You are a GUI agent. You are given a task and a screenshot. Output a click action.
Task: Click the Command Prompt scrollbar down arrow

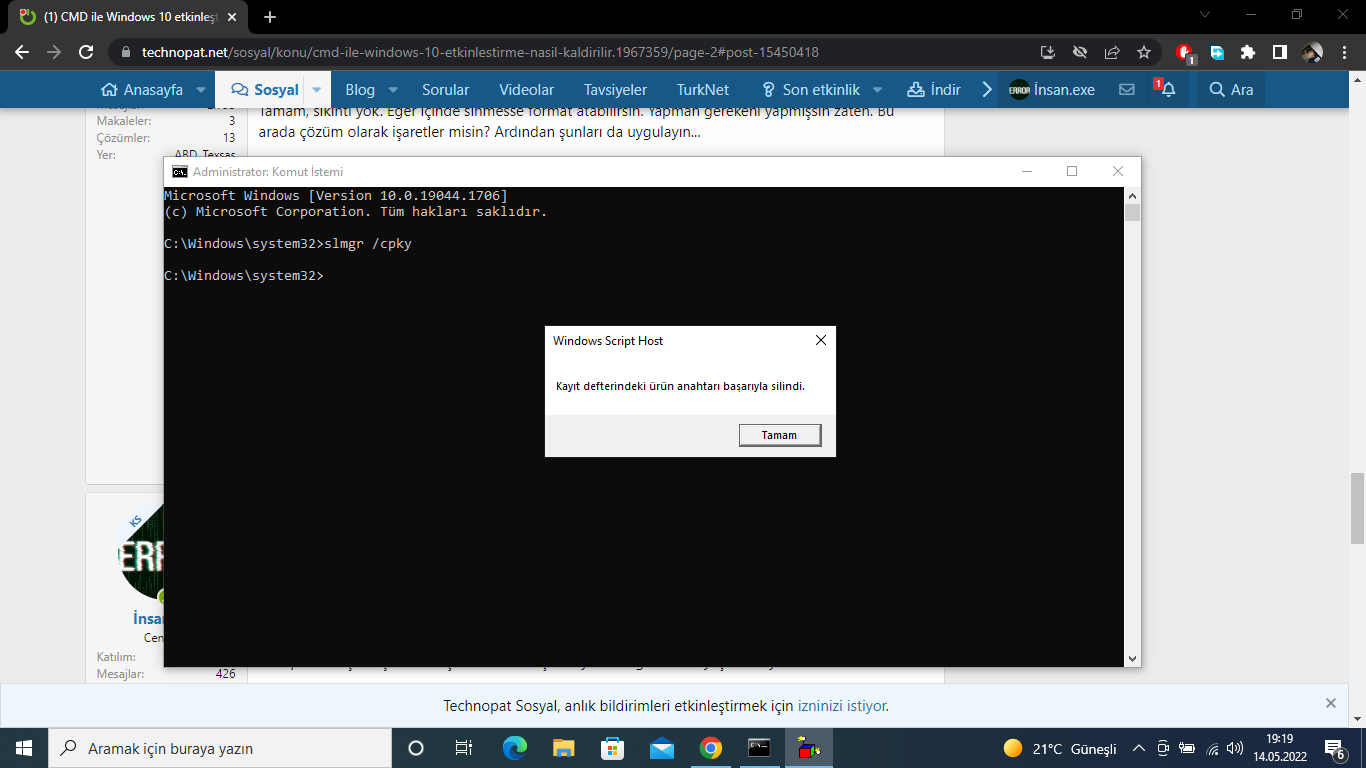(1132, 659)
